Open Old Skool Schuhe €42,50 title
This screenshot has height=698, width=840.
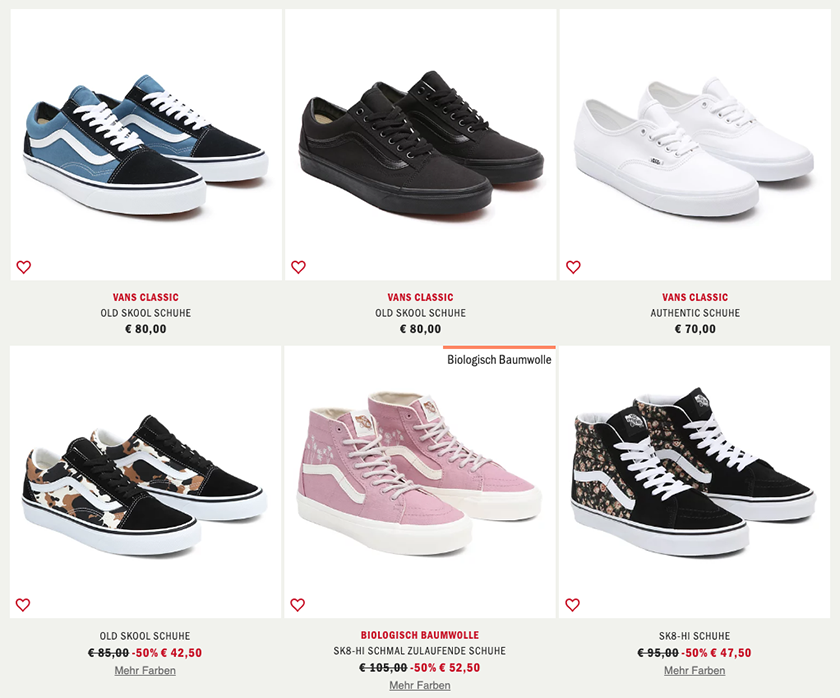click(145, 636)
